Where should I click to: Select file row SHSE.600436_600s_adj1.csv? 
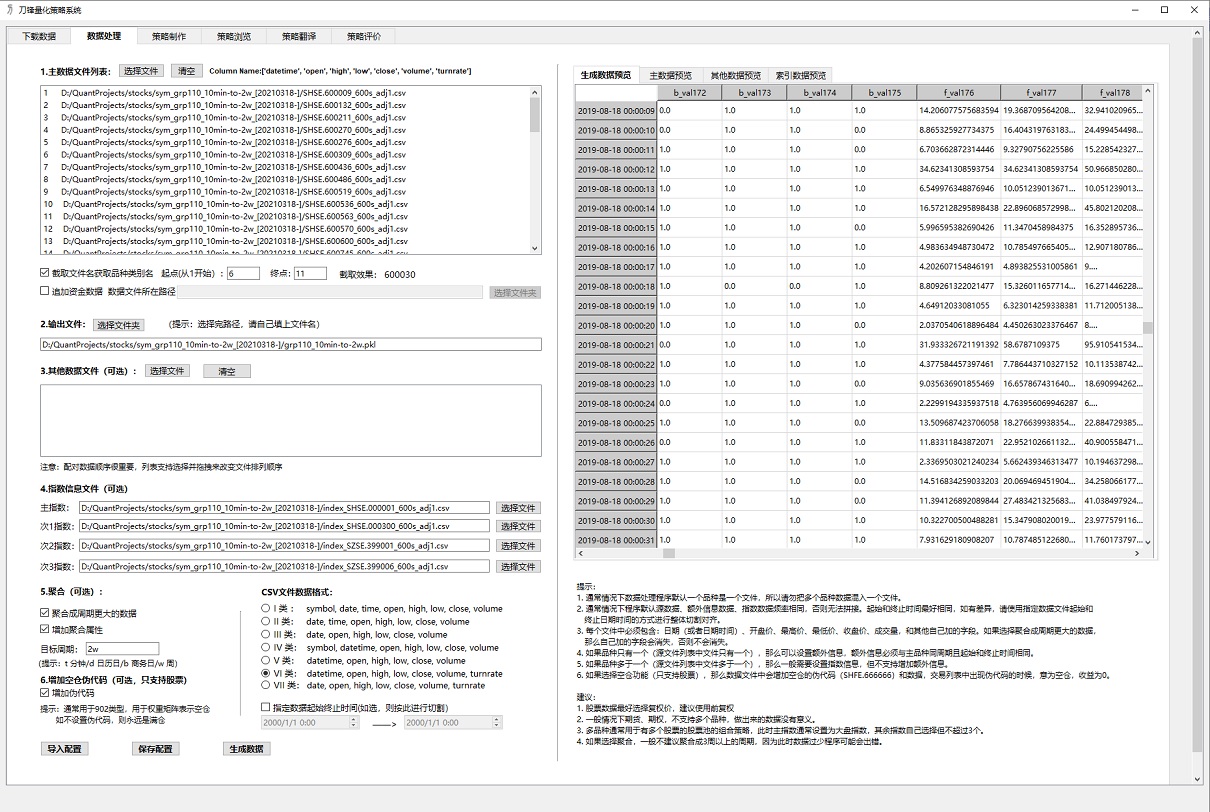(x=284, y=167)
